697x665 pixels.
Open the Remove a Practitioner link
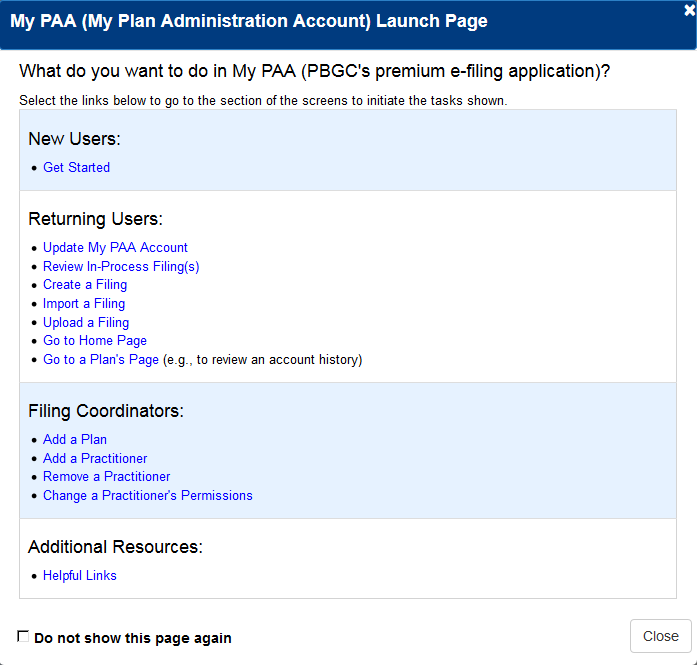106,477
